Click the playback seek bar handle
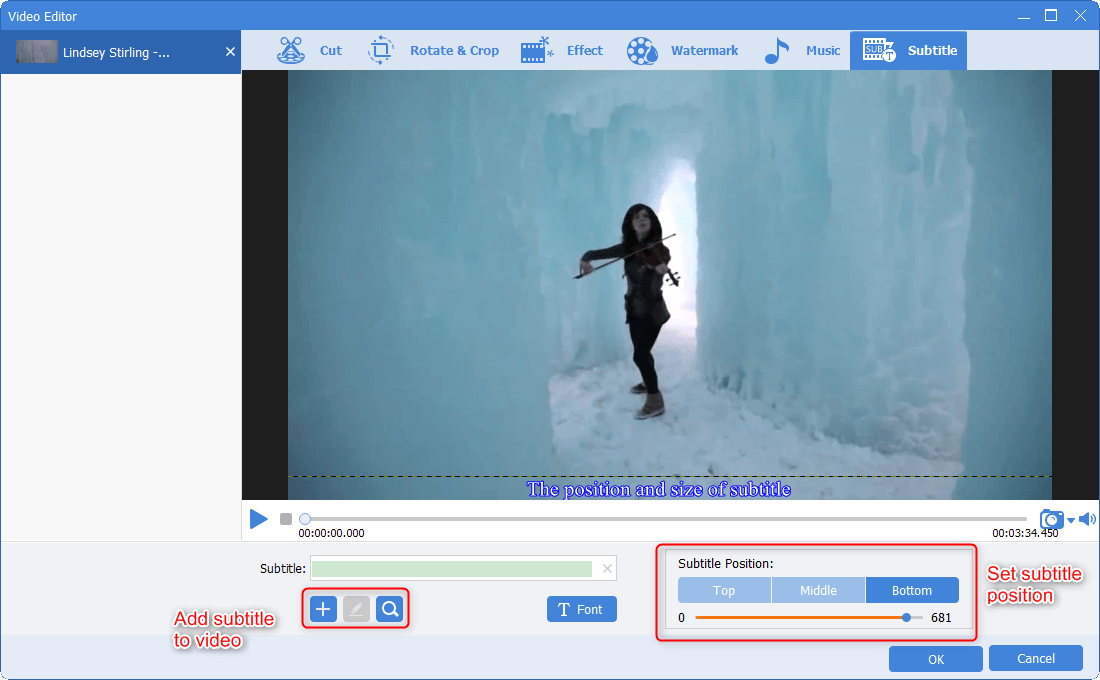Screen dimensions: 1100x680 pos(304,519)
